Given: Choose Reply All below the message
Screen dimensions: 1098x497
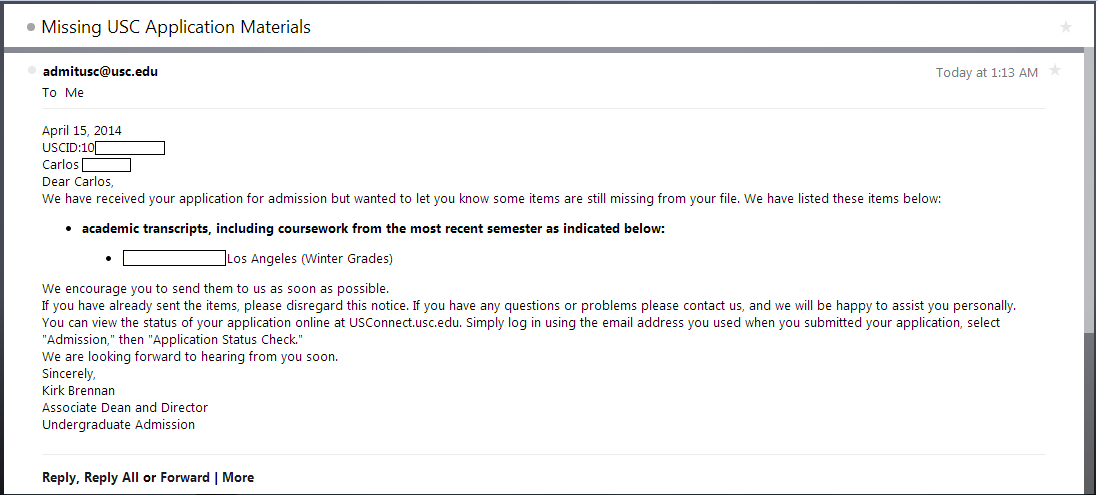Looking at the screenshot, I should [112, 477].
